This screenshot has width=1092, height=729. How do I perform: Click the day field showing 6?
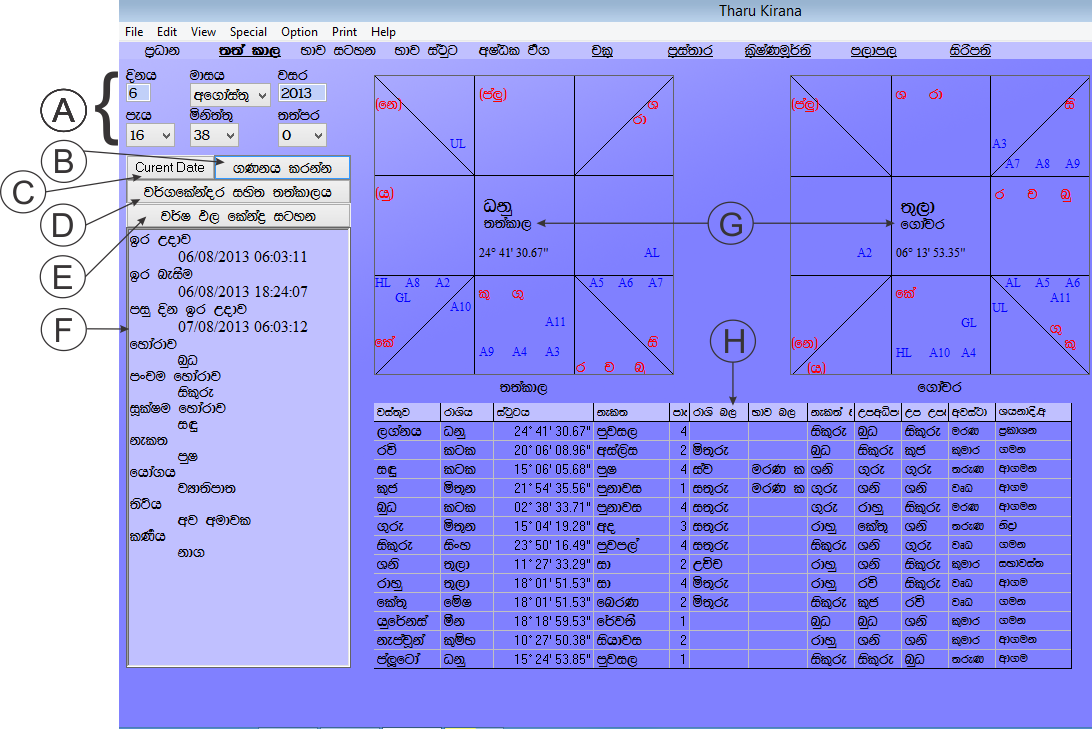[x=138, y=93]
